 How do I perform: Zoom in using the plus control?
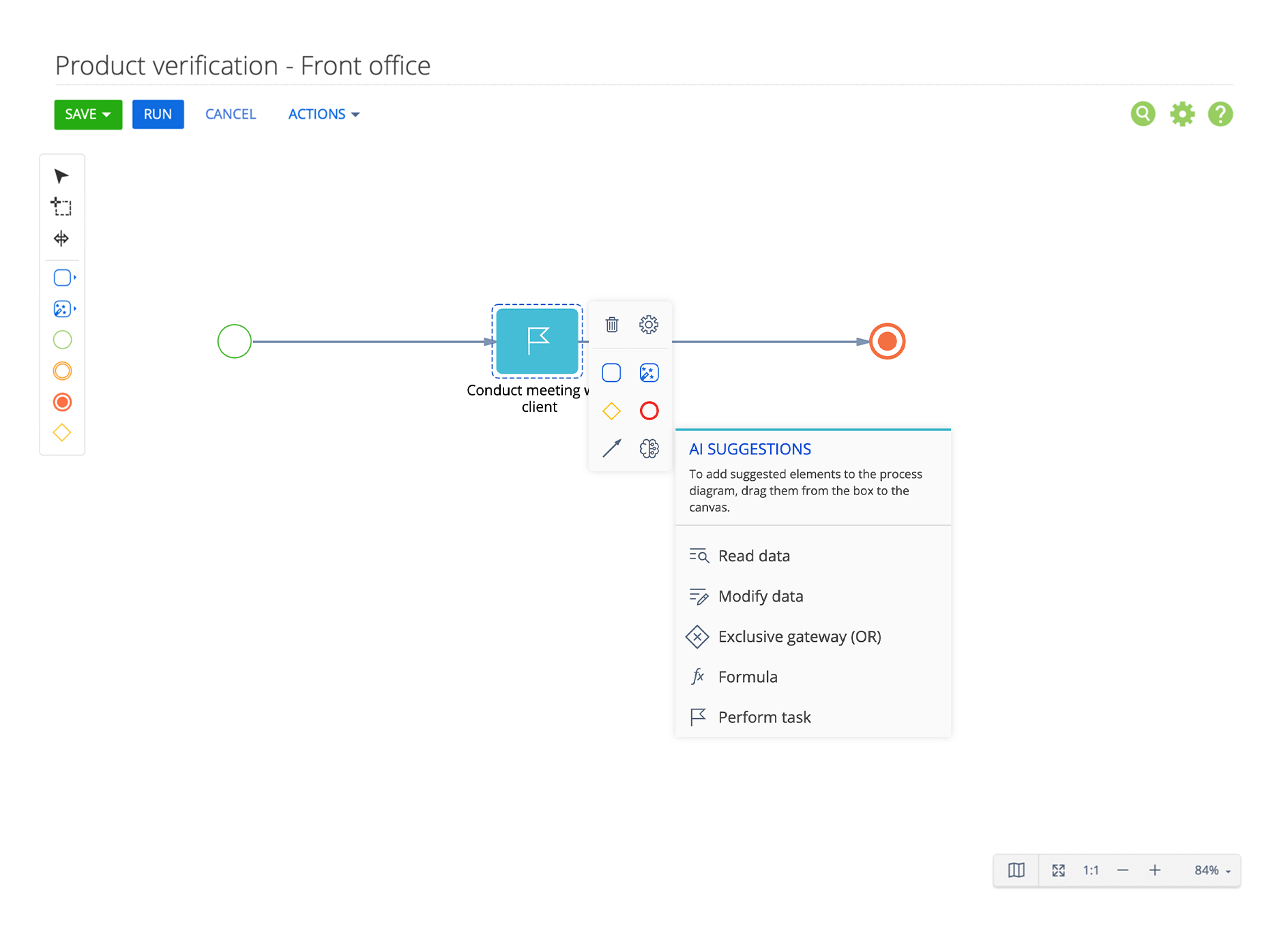(1155, 870)
